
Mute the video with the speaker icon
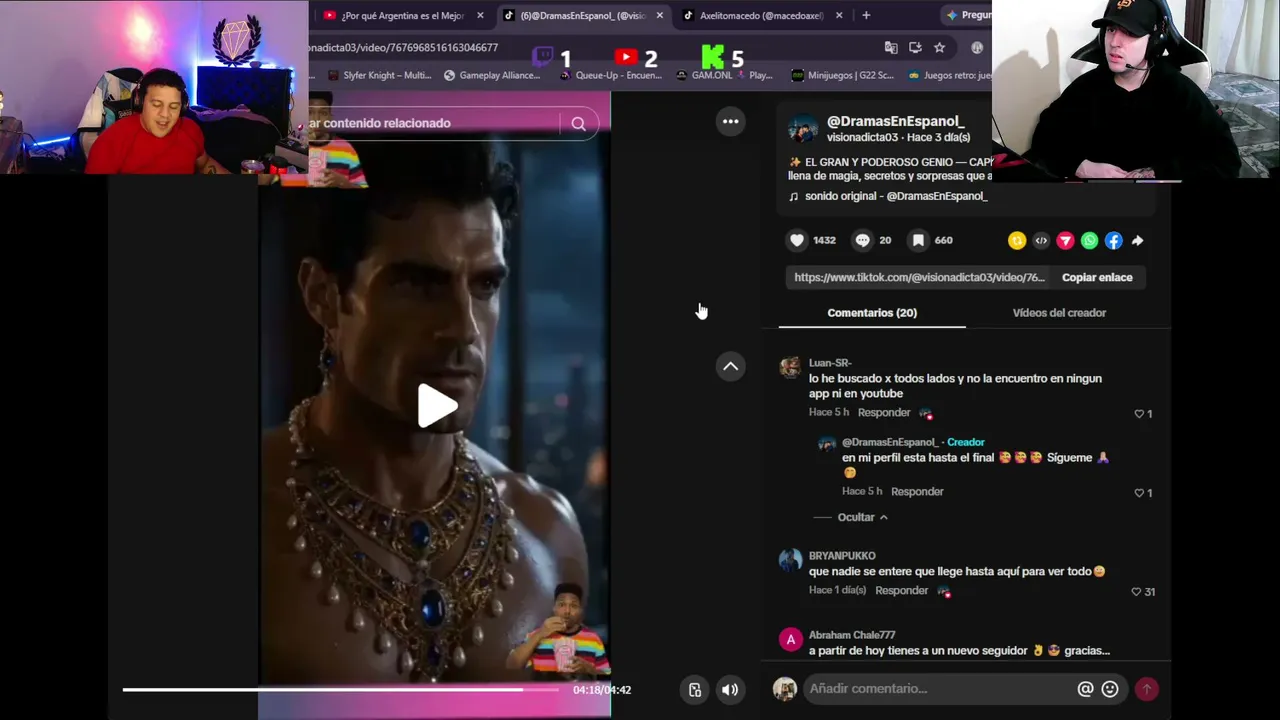click(x=730, y=689)
